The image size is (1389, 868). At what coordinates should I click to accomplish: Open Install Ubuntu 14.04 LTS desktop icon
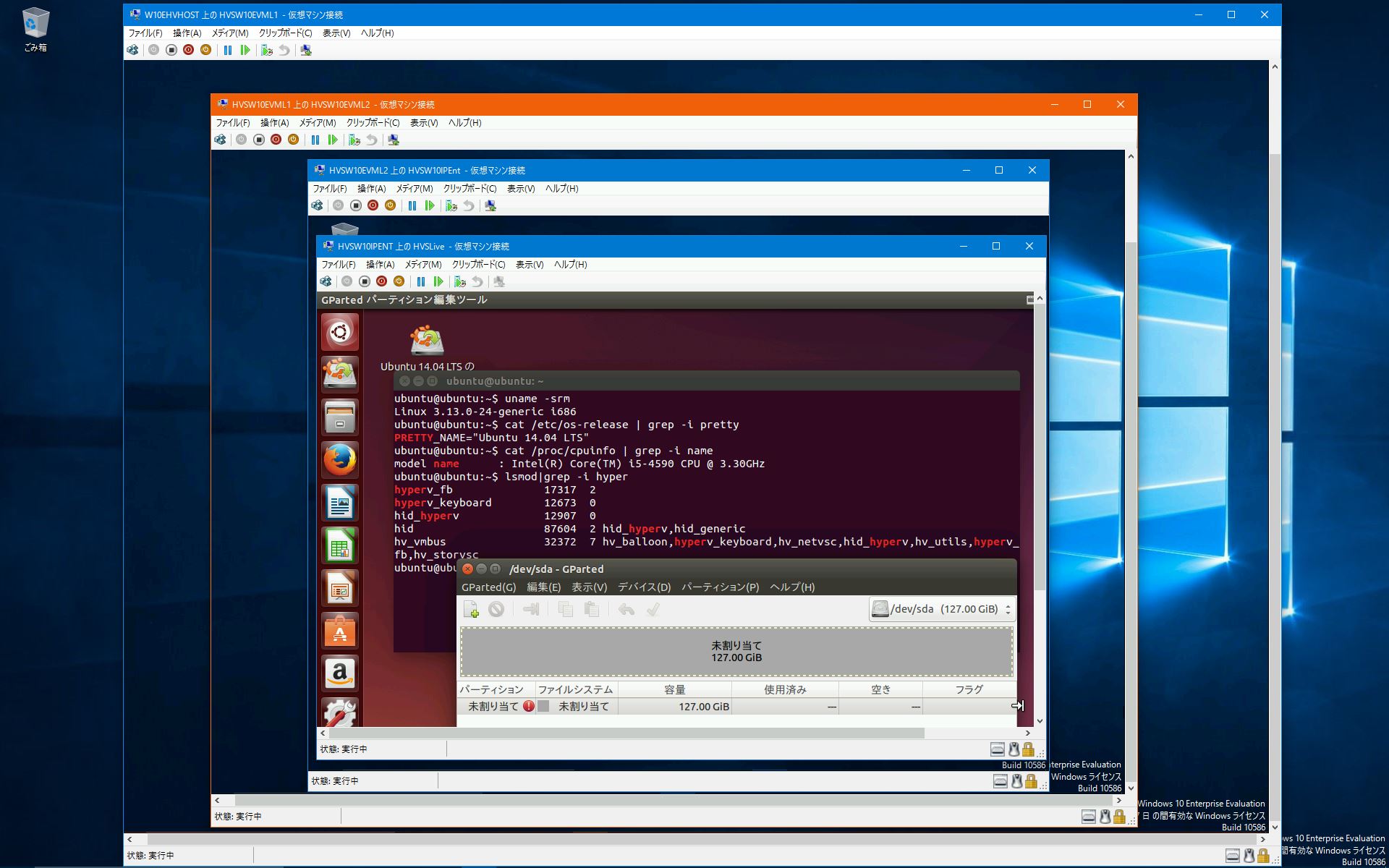coord(427,347)
